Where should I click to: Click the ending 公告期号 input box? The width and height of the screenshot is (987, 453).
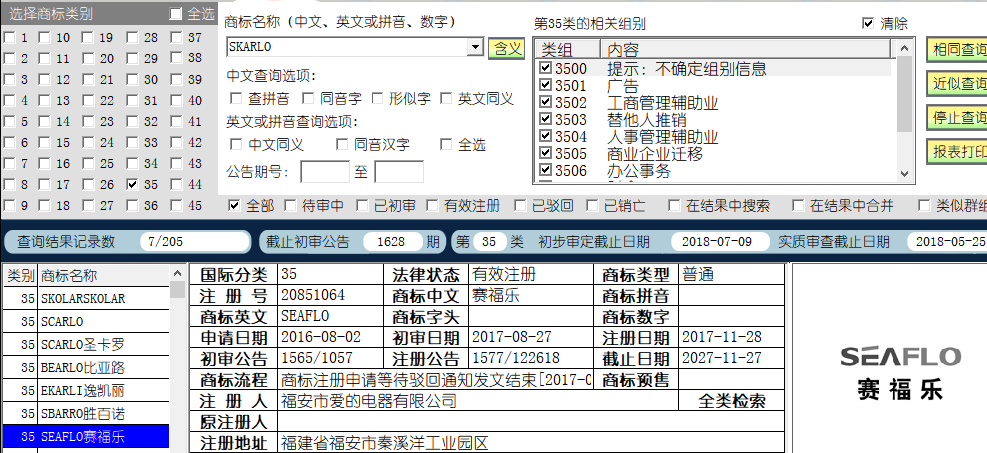(x=399, y=172)
